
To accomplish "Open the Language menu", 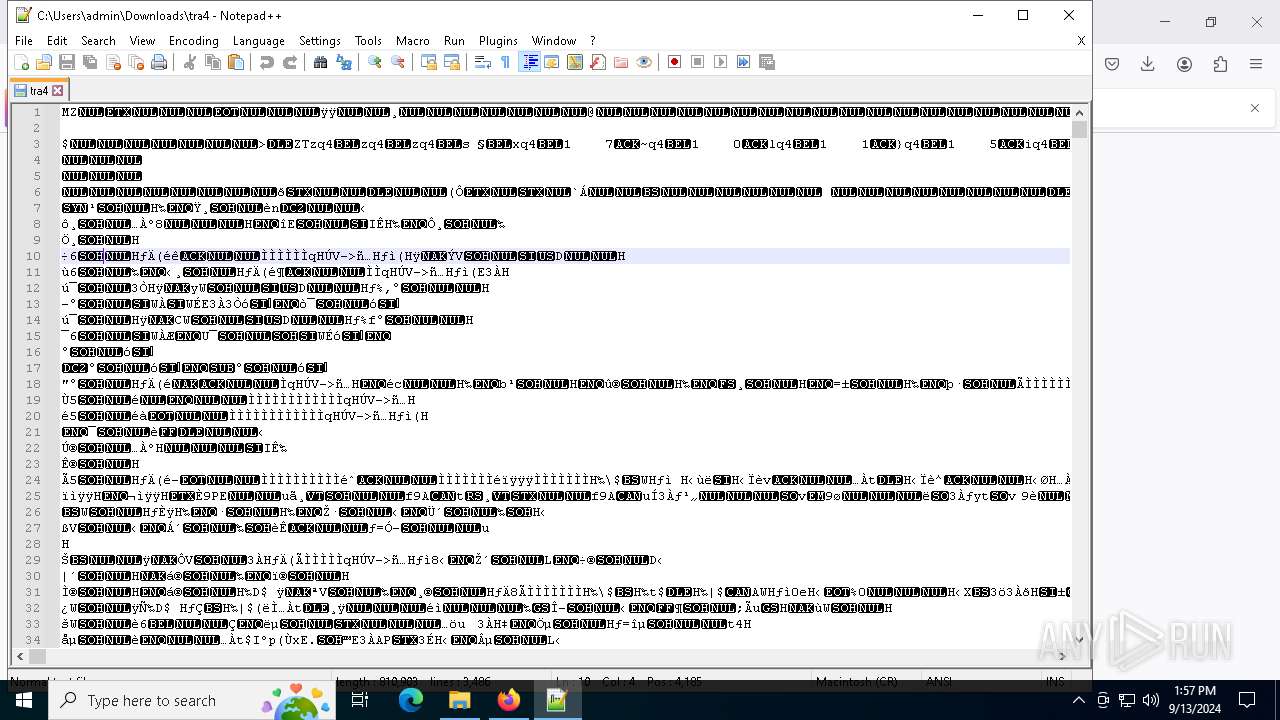I will click(259, 41).
